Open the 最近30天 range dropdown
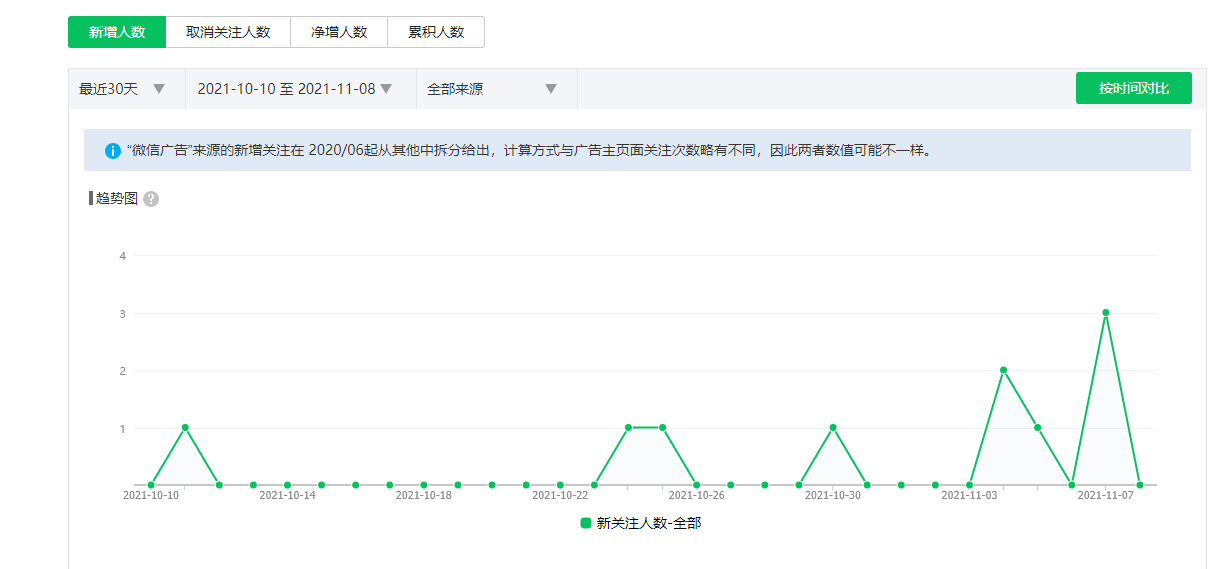1211x569 pixels. 123,89
